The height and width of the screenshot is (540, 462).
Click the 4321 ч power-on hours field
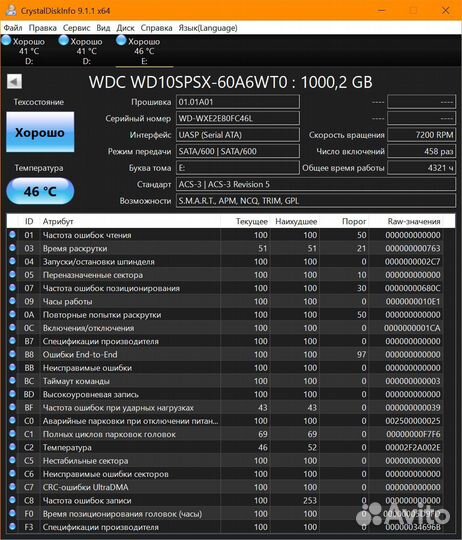(x=421, y=168)
